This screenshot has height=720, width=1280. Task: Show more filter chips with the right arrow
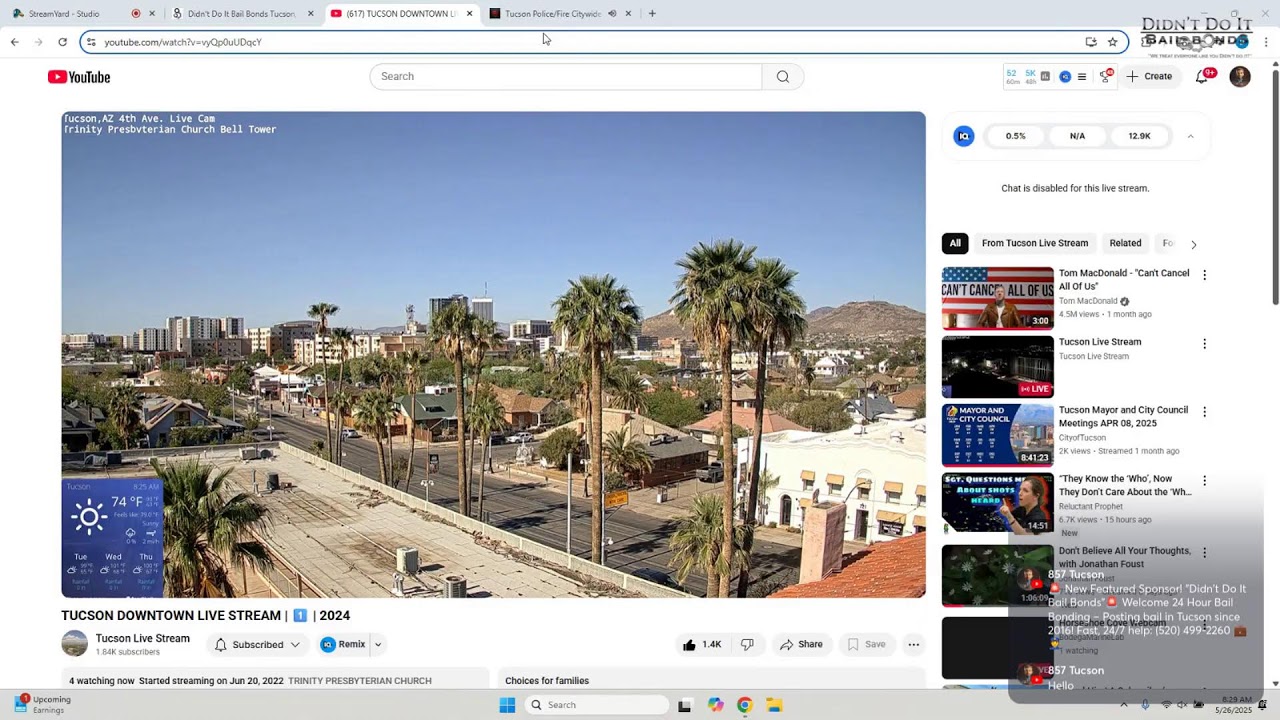[x=1193, y=244]
